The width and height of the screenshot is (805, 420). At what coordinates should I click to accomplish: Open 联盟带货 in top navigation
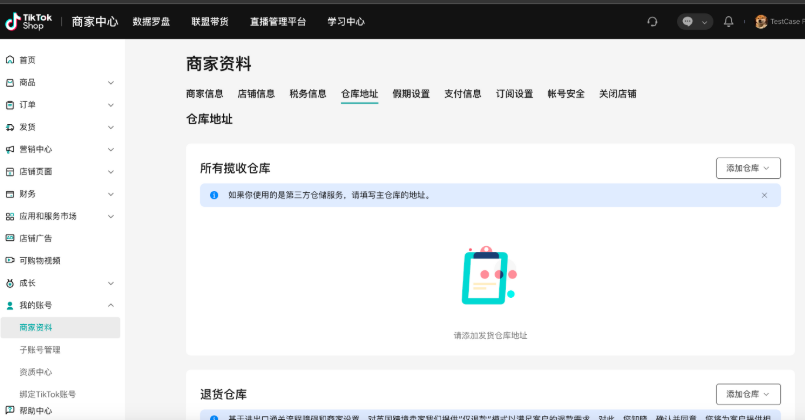(x=210, y=22)
